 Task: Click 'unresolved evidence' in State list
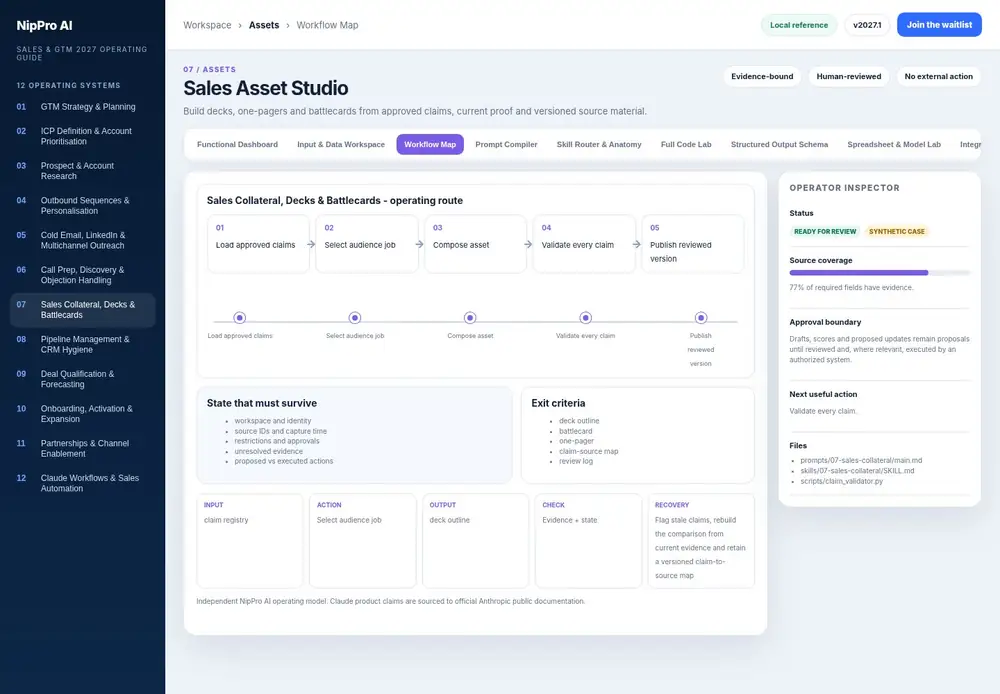[268, 452]
